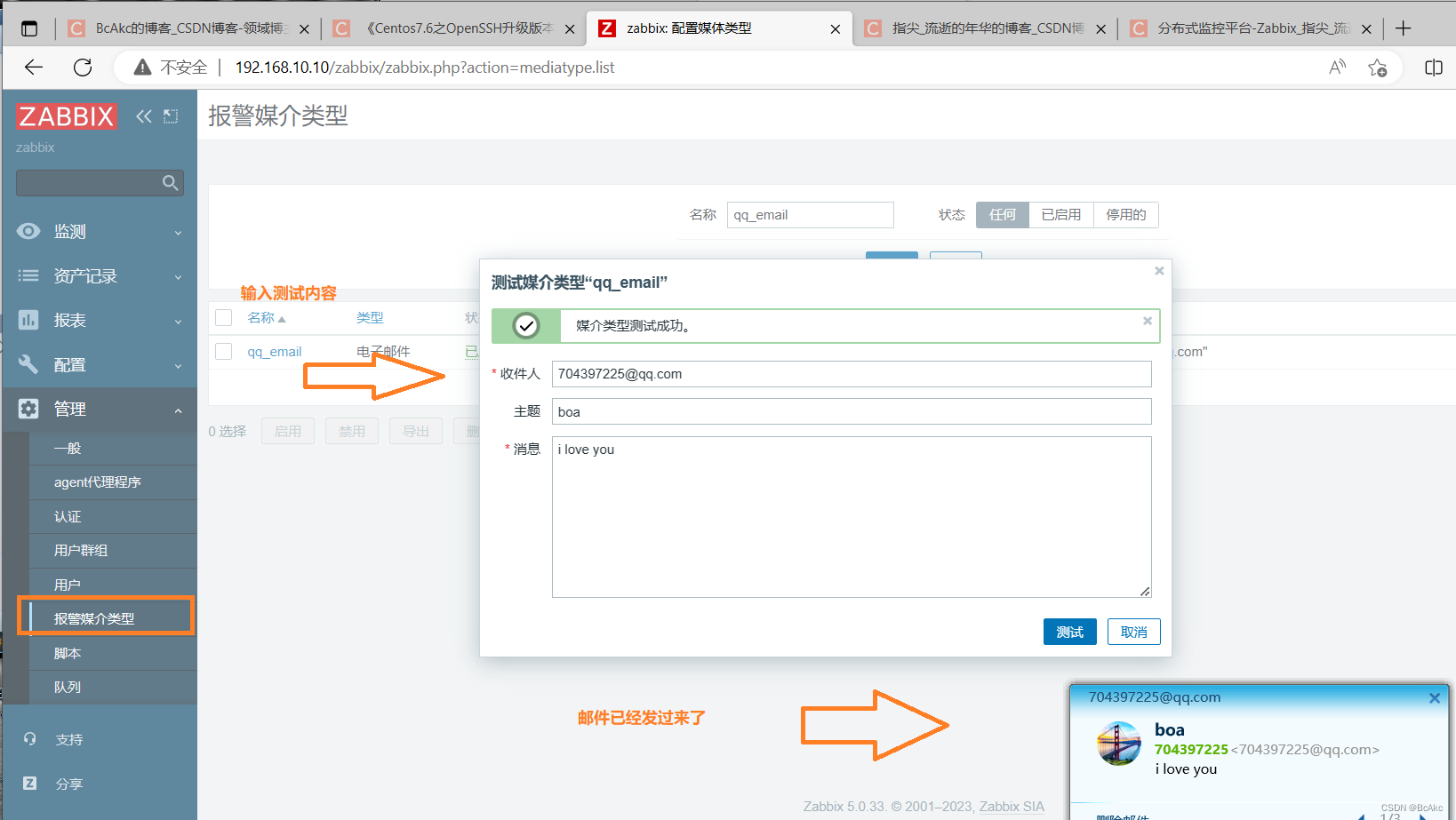Collapse the sidebar with double-chevron icon
Image resolution: width=1456 pixels, height=820 pixels.
point(144,116)
